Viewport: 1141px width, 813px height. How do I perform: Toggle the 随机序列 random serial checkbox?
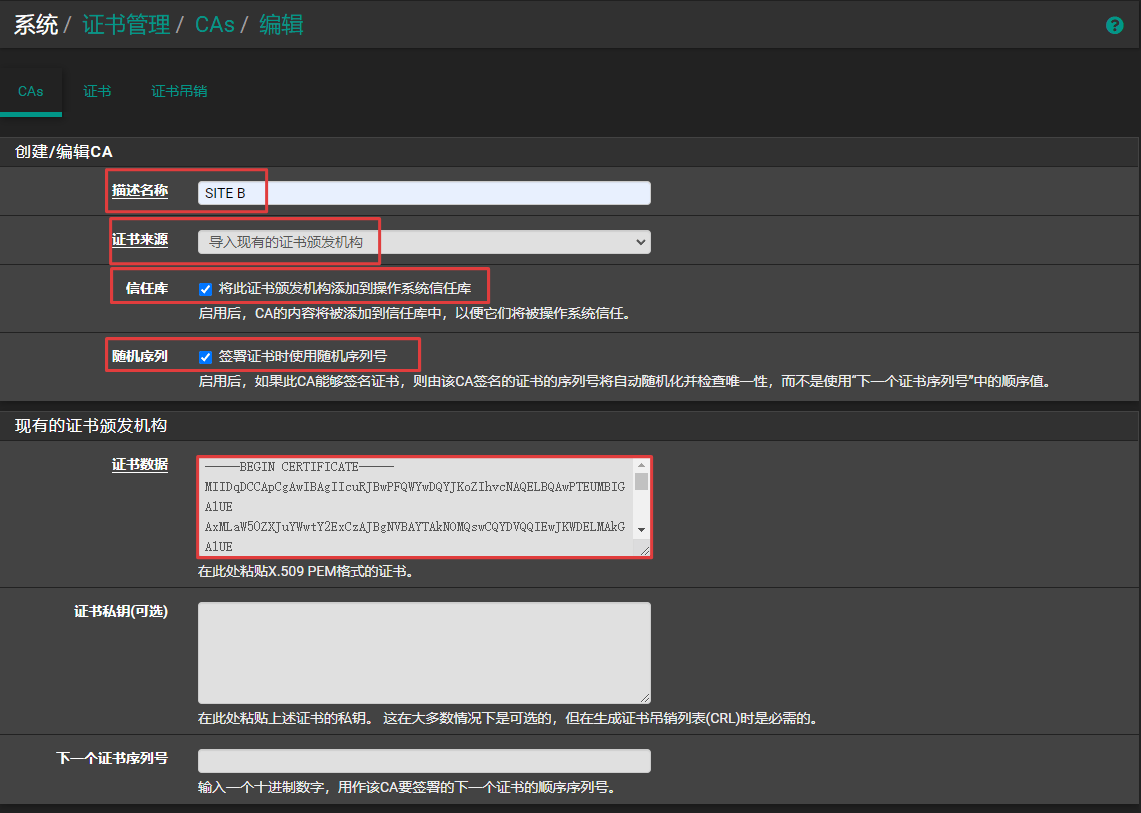205,356
